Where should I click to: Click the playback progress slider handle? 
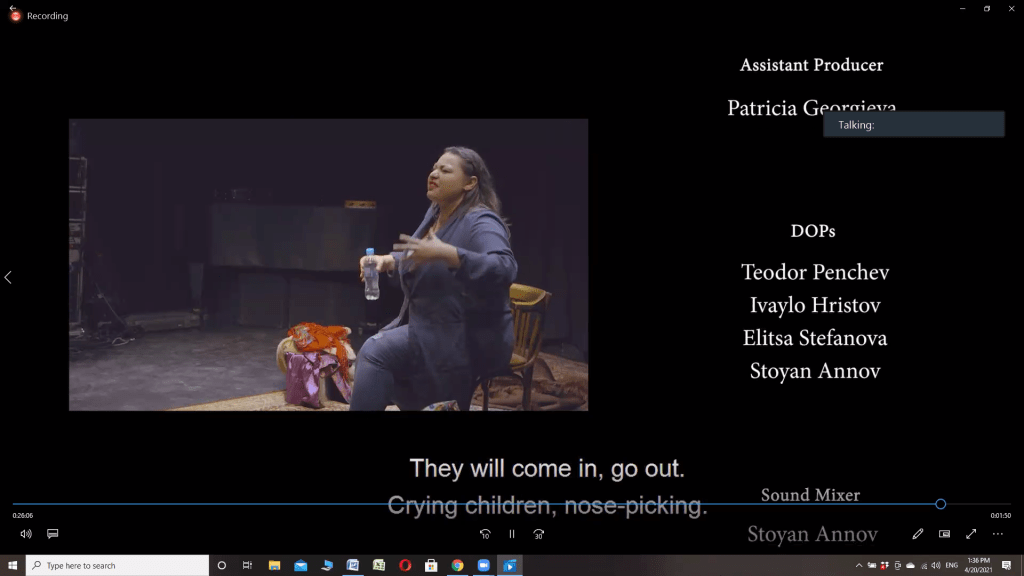pos(940,504)
